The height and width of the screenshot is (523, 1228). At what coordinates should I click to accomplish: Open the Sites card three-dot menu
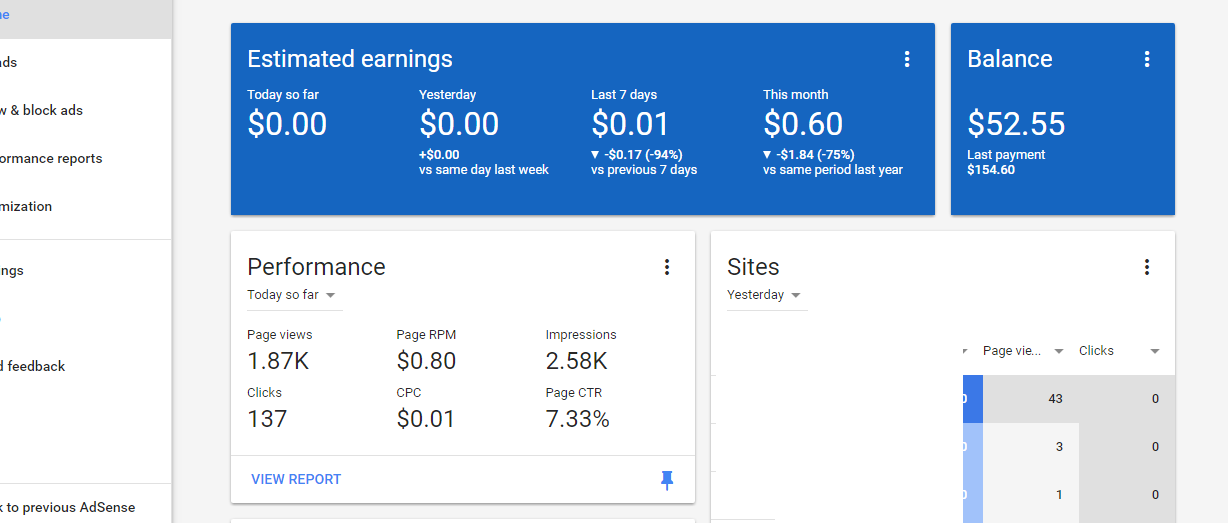[1147, 267]
